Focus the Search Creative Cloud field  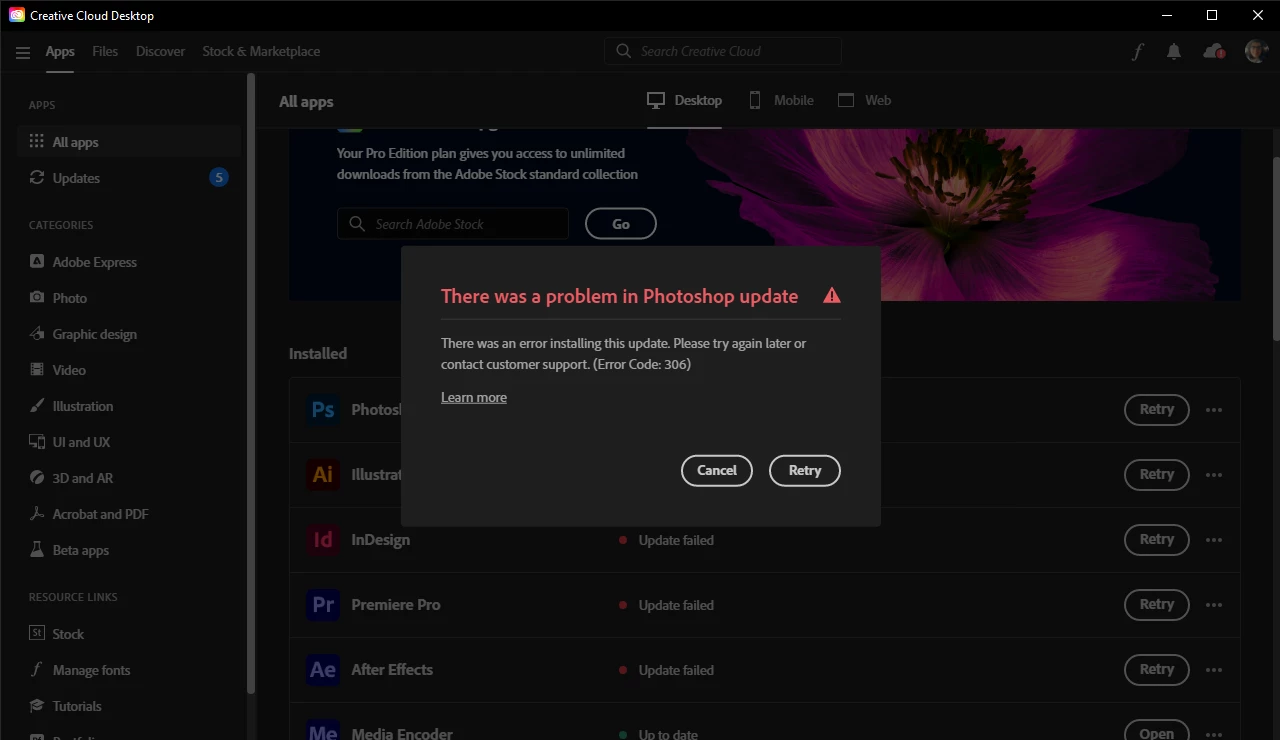point(723,51)
